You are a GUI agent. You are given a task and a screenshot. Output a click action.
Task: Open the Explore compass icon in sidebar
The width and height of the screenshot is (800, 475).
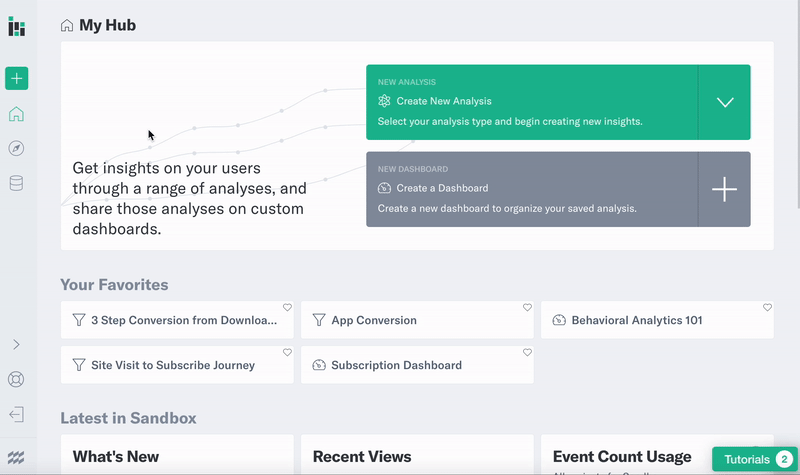(x=16, y=148)
